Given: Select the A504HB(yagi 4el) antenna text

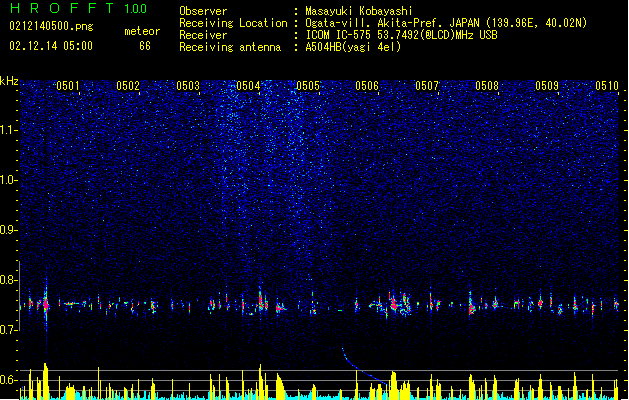Looking at the screenshot, I should tap(353, 47).
